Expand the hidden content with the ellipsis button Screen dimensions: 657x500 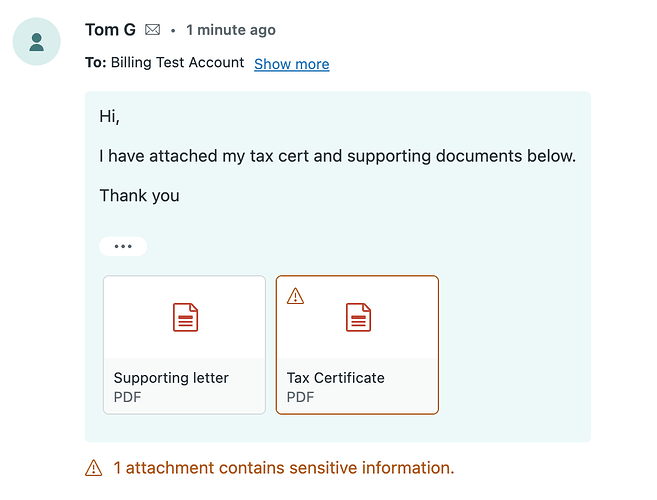pyautogui.click(x=123, y=246)
